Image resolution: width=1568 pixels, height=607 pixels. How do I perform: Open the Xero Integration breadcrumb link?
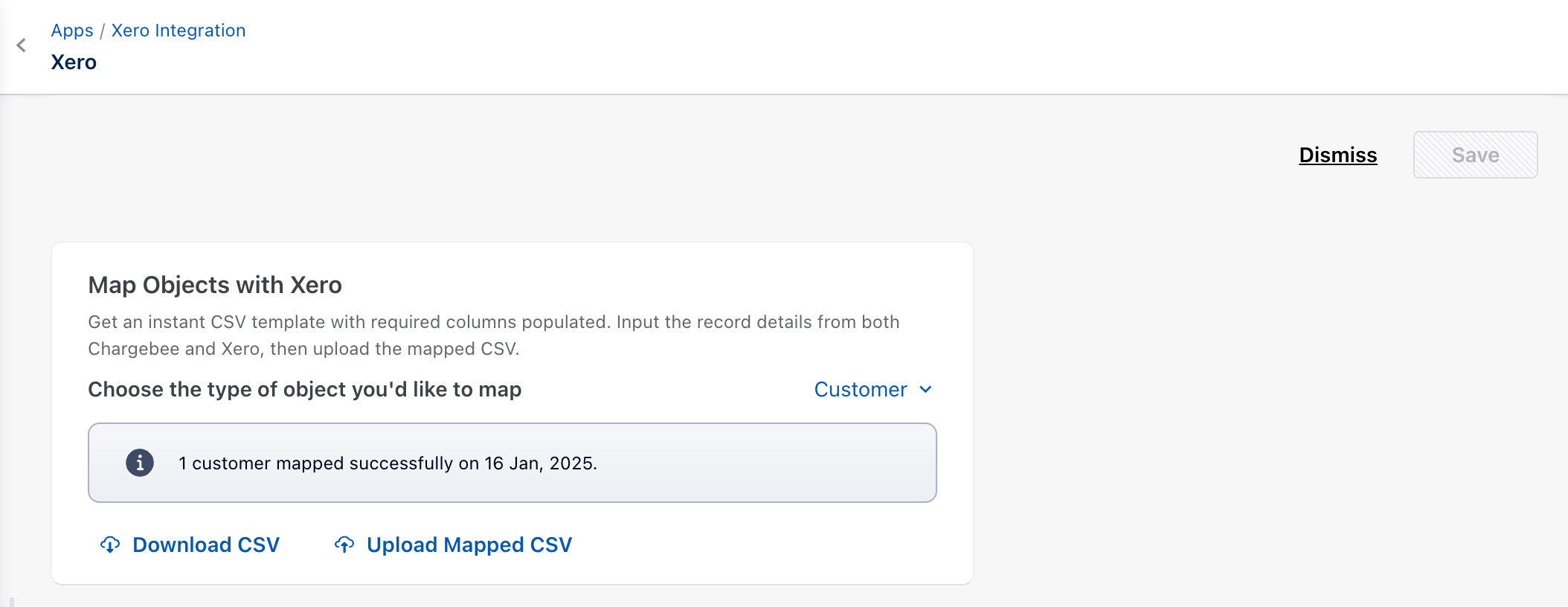(179, 30)
